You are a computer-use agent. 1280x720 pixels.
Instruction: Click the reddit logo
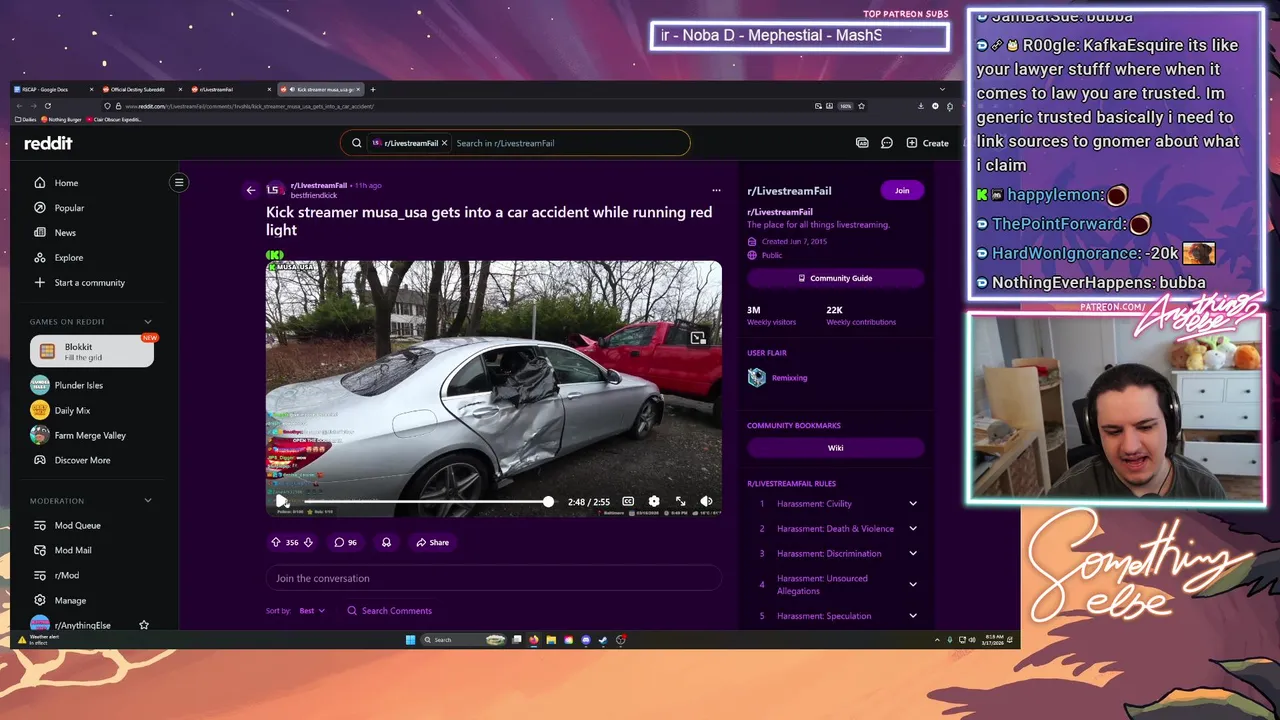click(48, 143)
